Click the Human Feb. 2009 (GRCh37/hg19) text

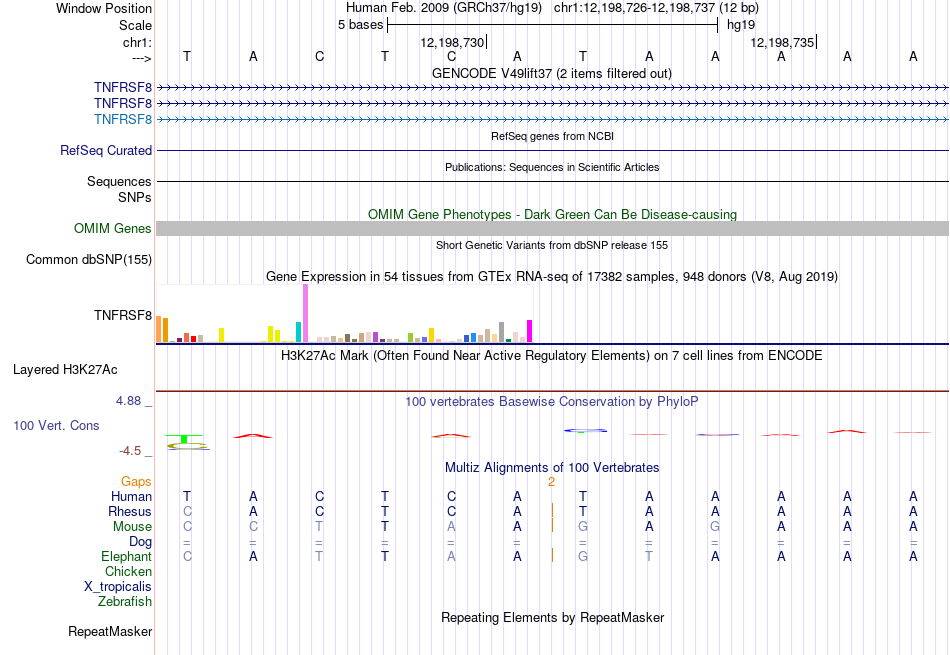pyautogui.click(x=443, y=8)
